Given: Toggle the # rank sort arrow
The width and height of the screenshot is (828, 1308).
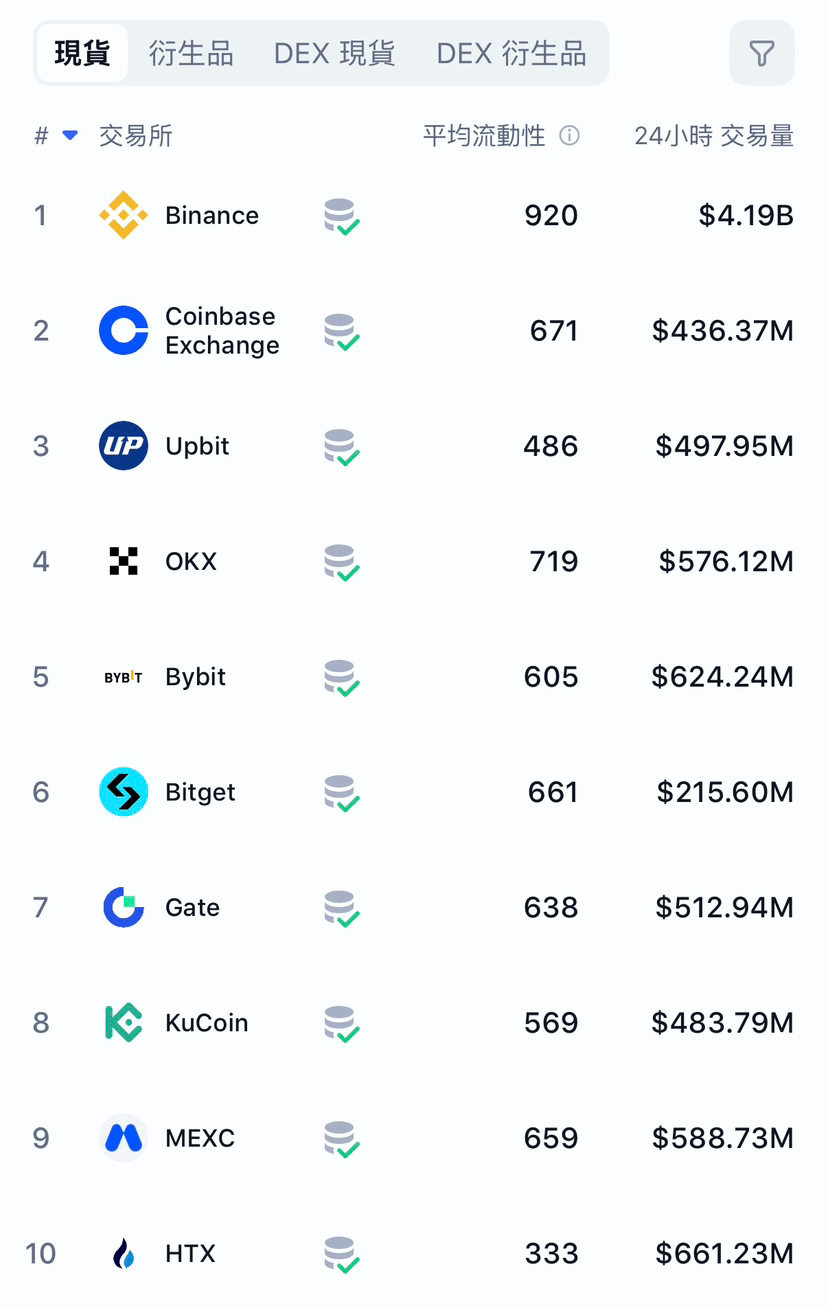Looking at the screenshot, I should coord(70,135).
